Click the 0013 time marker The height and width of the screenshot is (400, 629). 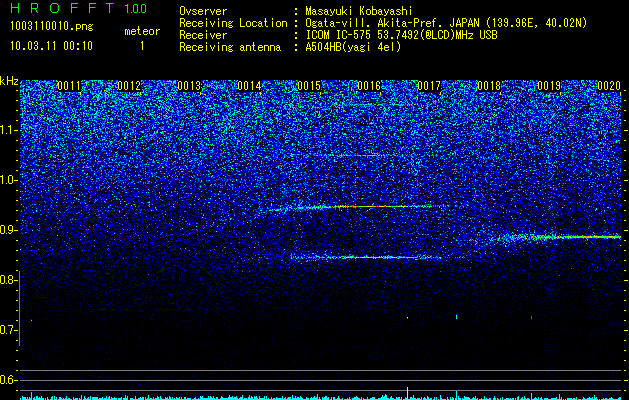point(189,86)
